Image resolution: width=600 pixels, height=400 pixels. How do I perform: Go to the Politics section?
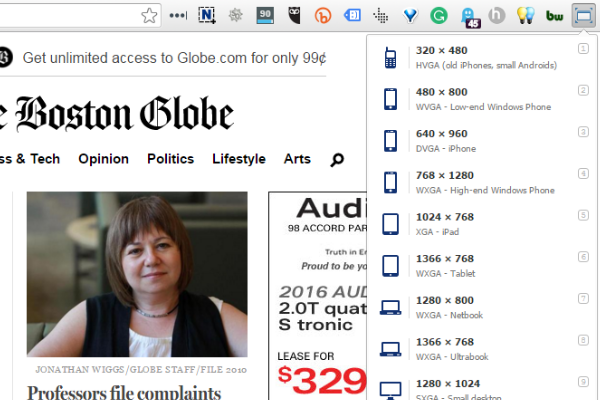(170, 159)
